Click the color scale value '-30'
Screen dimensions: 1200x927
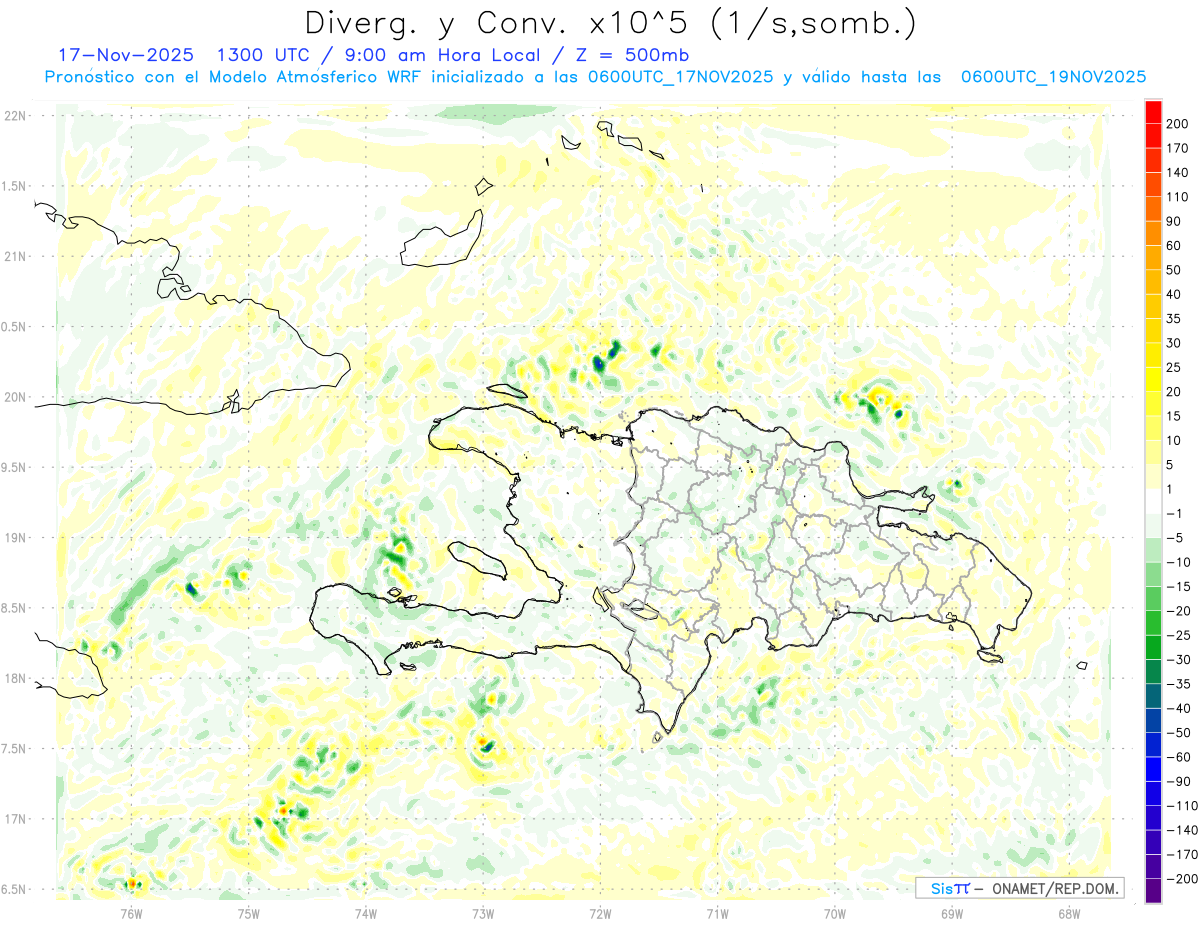[x=1178, y=659]
